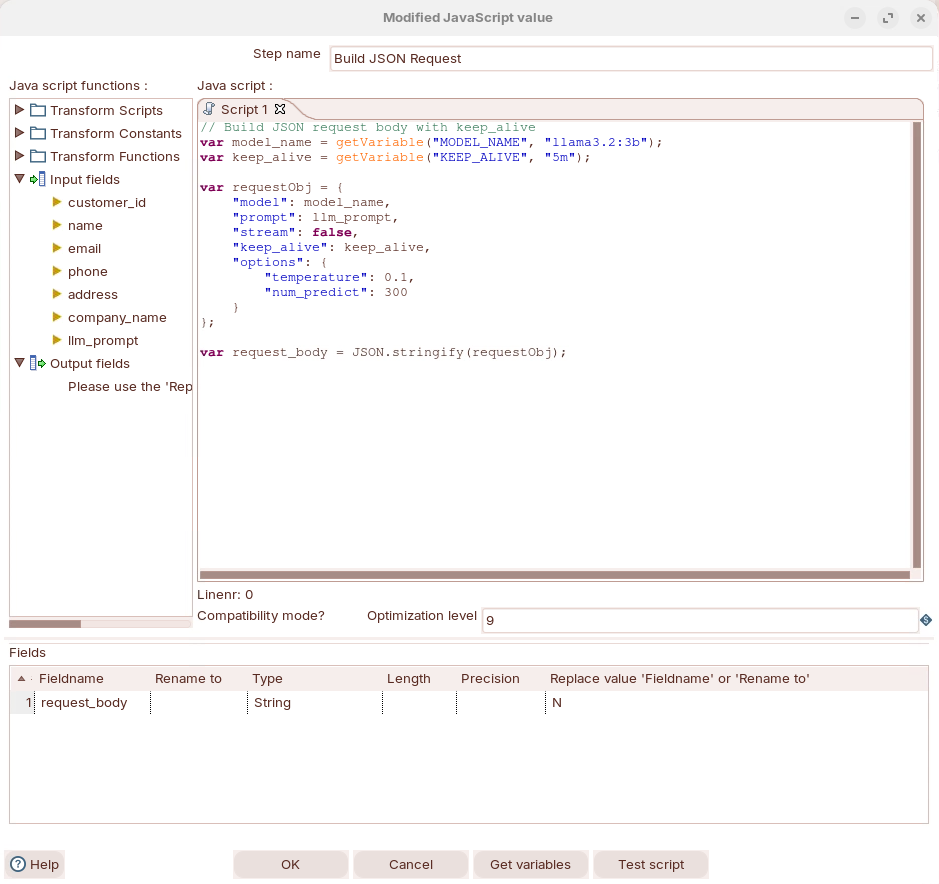The width and height of the screenshot is (939, 884).
Task: Click the yellow arrow icon beside llm_prompt
Action: (57, 340)
